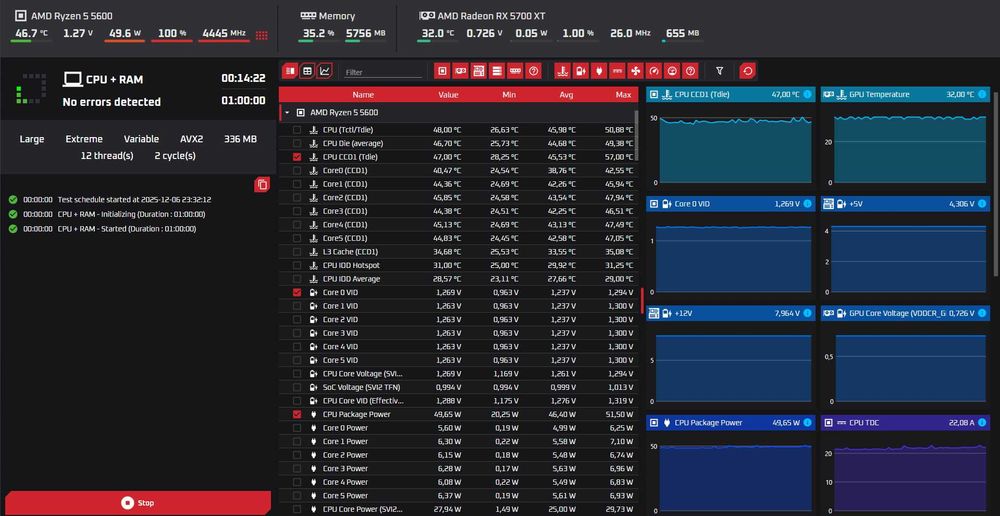Click the 'Extreme' test mode label
This screenshot has width=1000, height=516.
(x=84, y=139)
